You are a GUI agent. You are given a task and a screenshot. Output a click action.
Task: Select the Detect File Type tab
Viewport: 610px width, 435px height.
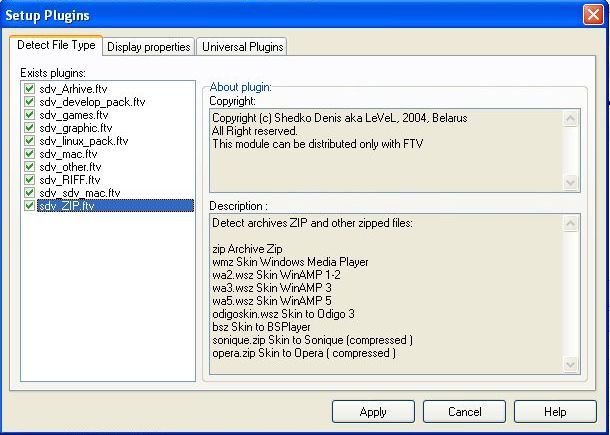coord(56,45)
